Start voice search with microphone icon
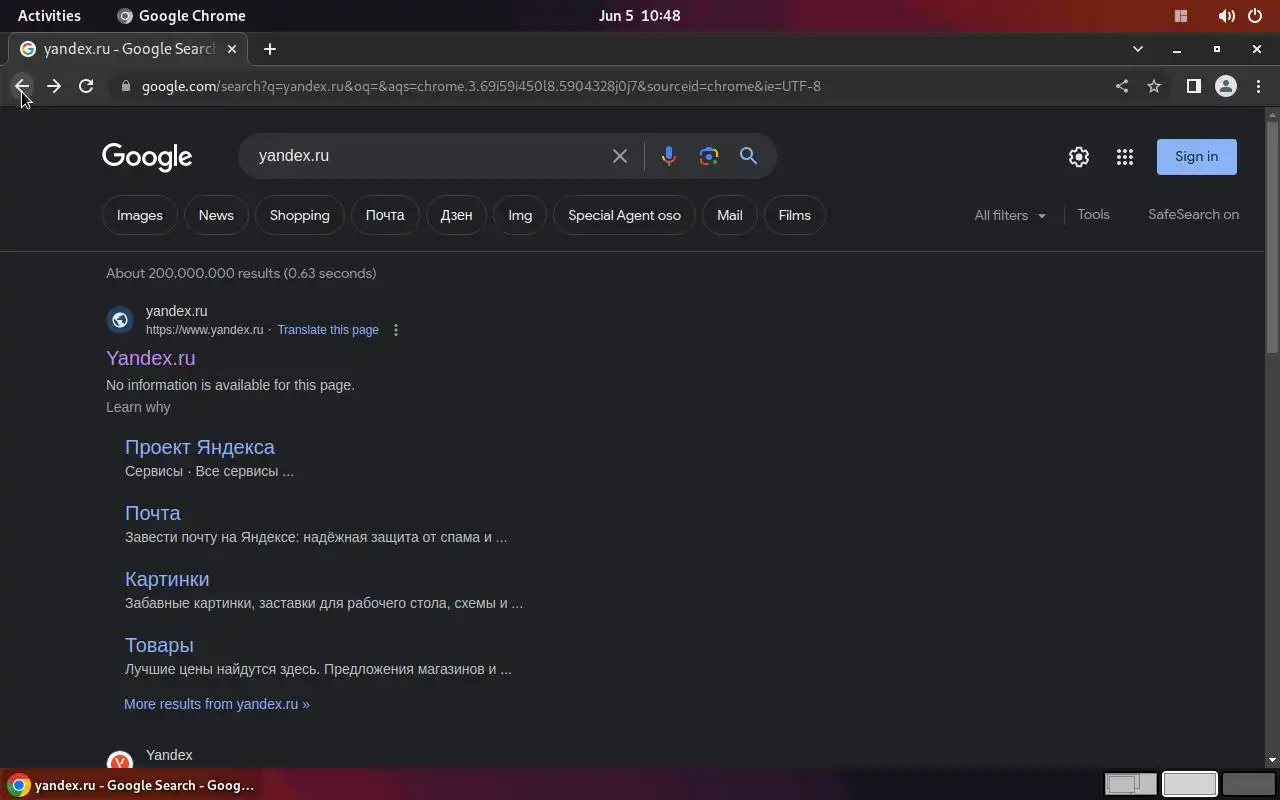The height and width of the screenshot is (800, 1280). pos(668,156)
